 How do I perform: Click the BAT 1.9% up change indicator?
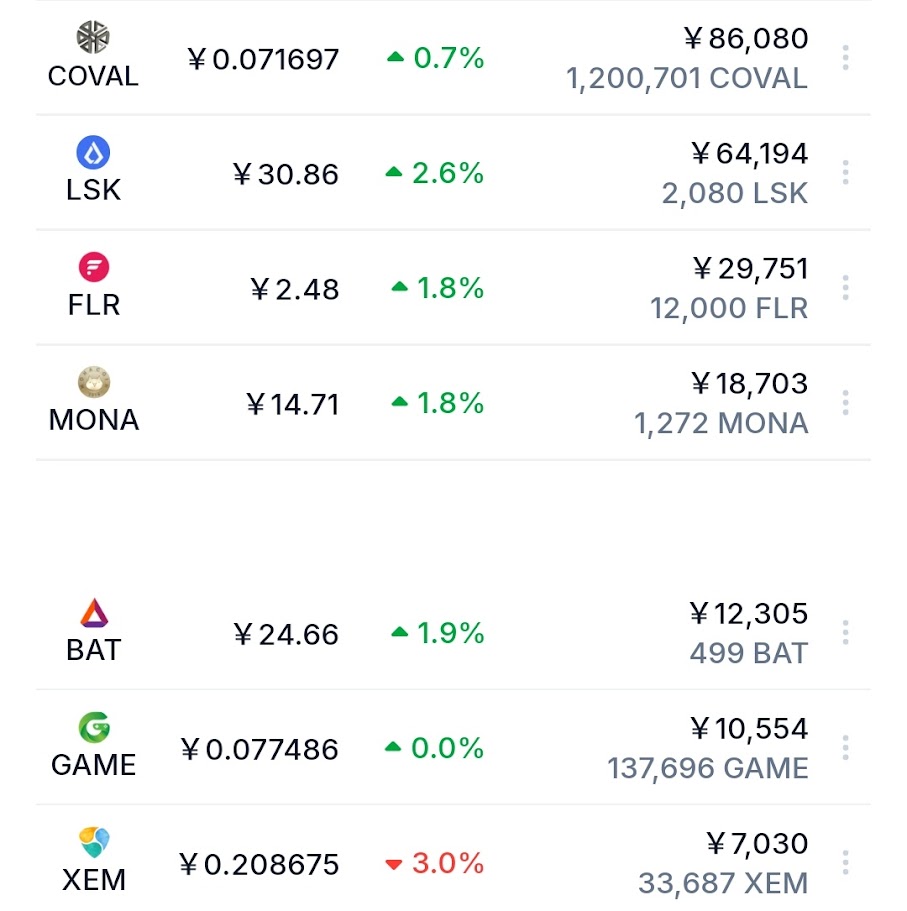click(437, 633)
